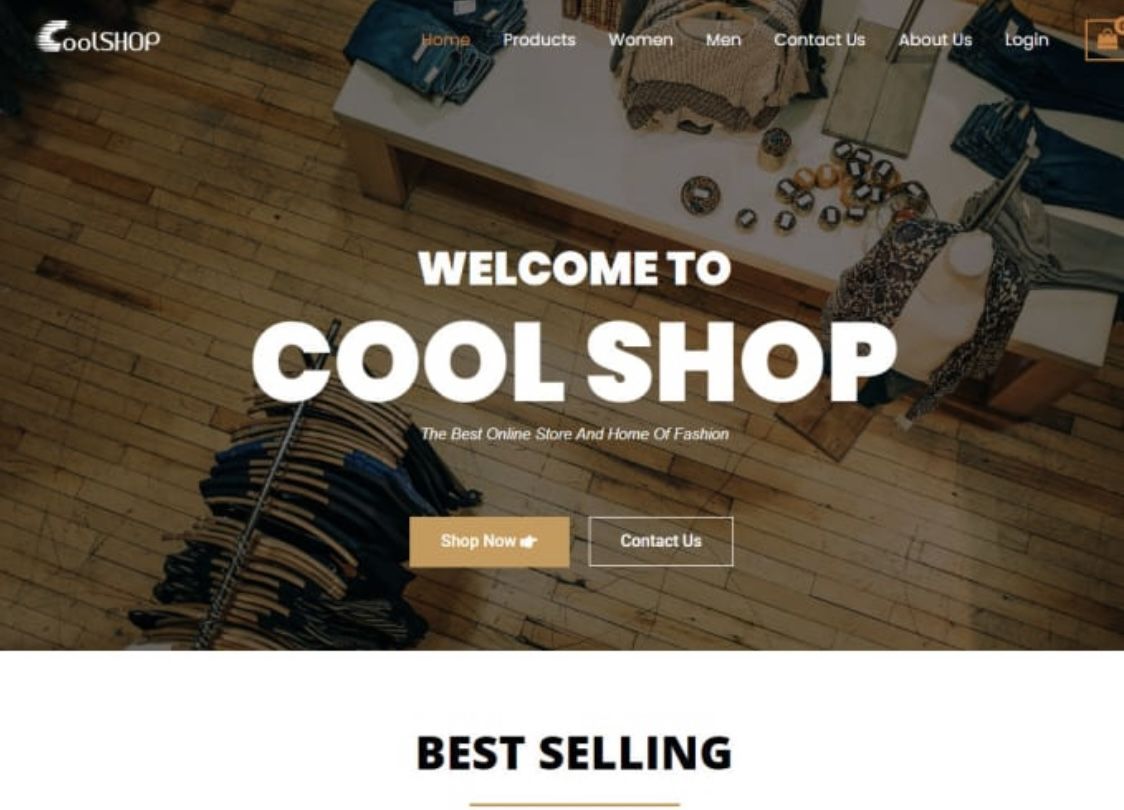Screen dimensions: 1124x810
Task: Click the Login link
Action: pos(1027,40)
